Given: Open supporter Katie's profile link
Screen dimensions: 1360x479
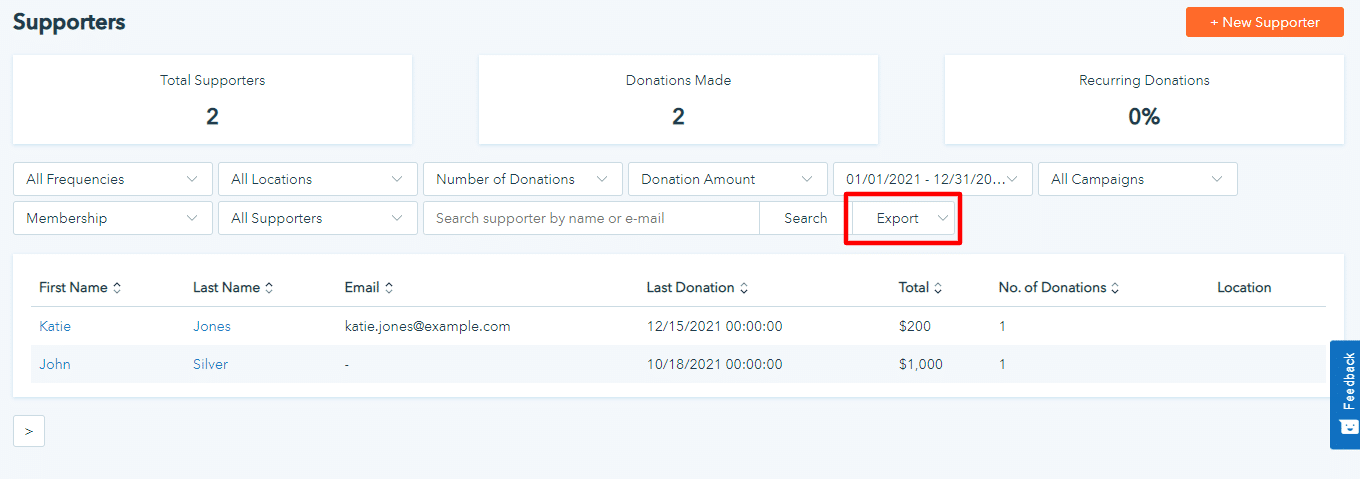Looking at the screenshot, I should [x=55, y=326].
